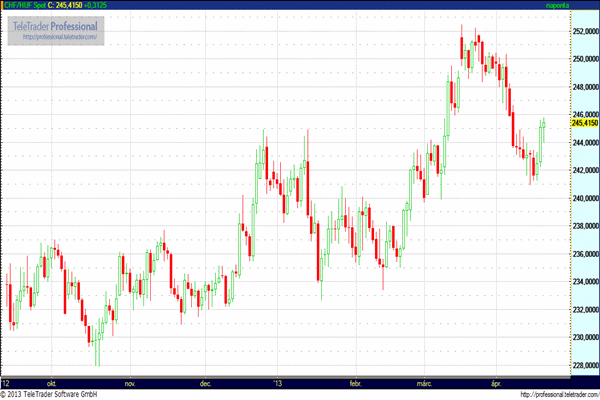Click the 'ápr.' month on time axis
Screen dimensions: 600x400
click(500, 382)
